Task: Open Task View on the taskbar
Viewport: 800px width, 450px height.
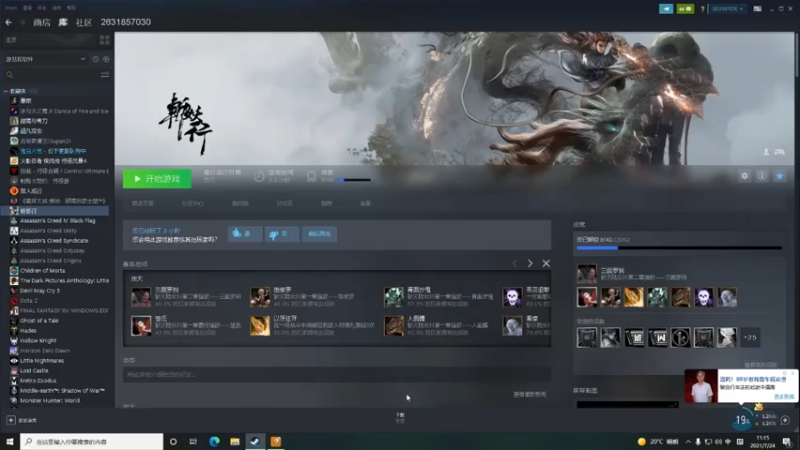Action: coord(193,441)
